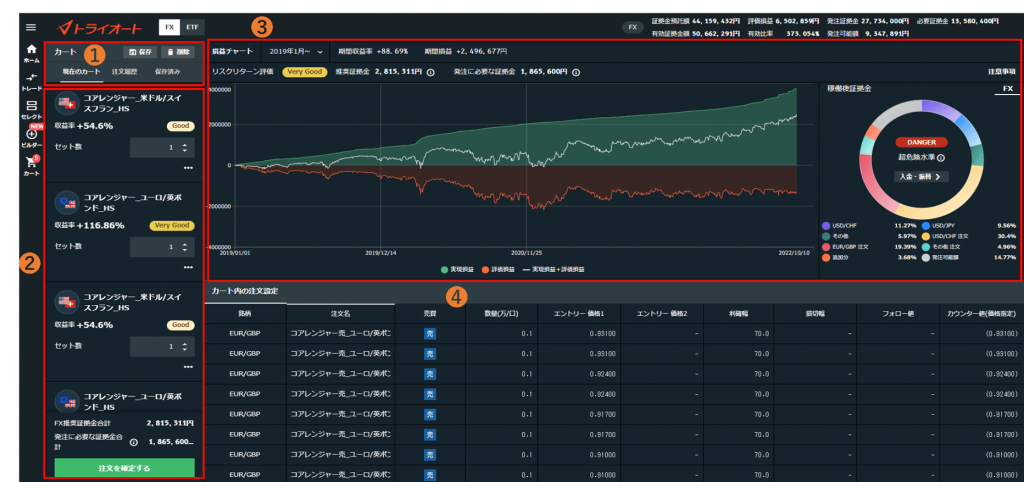
Task: Select the 注文履歴 tab
Action: (123, 71)
